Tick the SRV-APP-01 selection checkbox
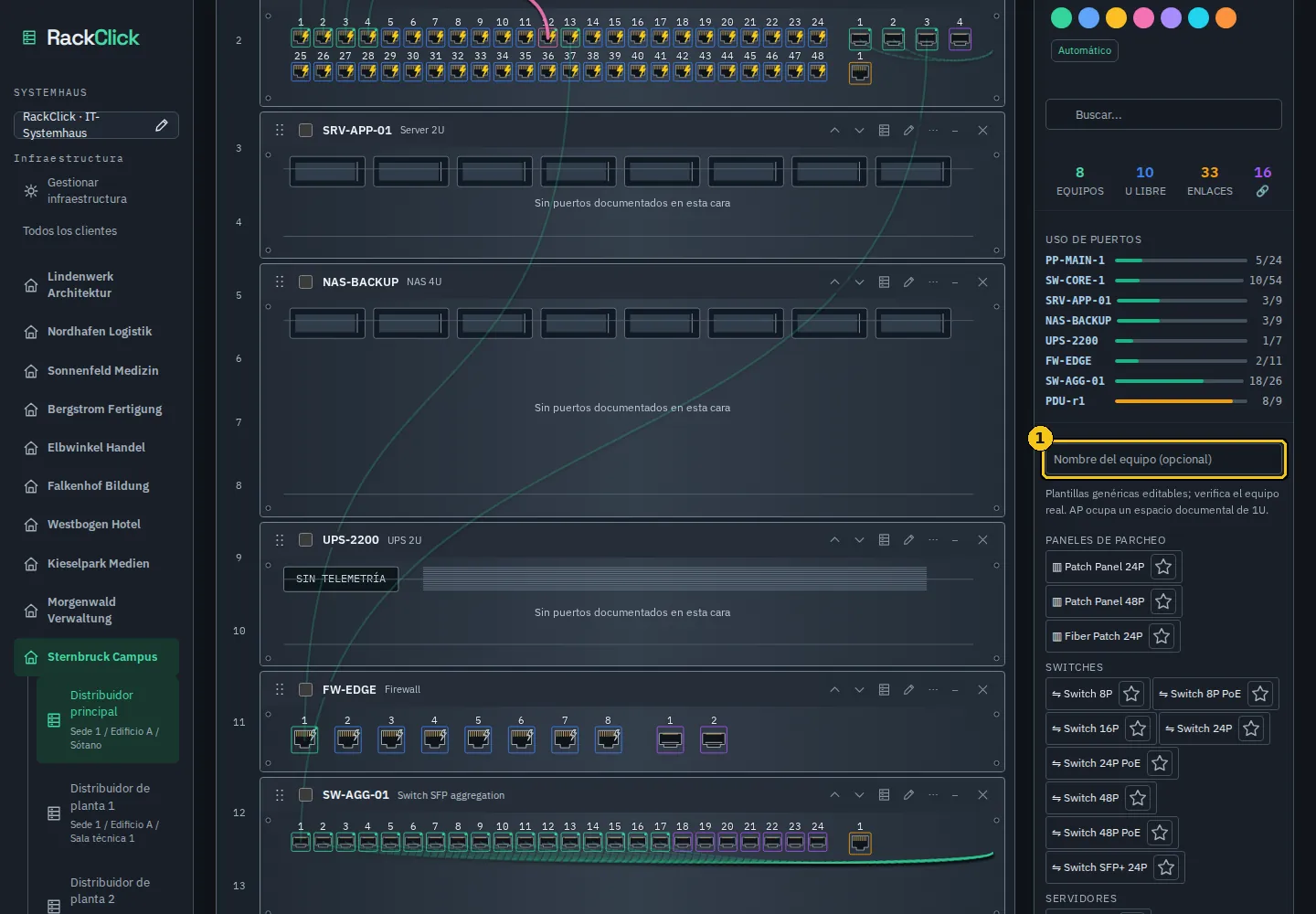 click(306, 131)
